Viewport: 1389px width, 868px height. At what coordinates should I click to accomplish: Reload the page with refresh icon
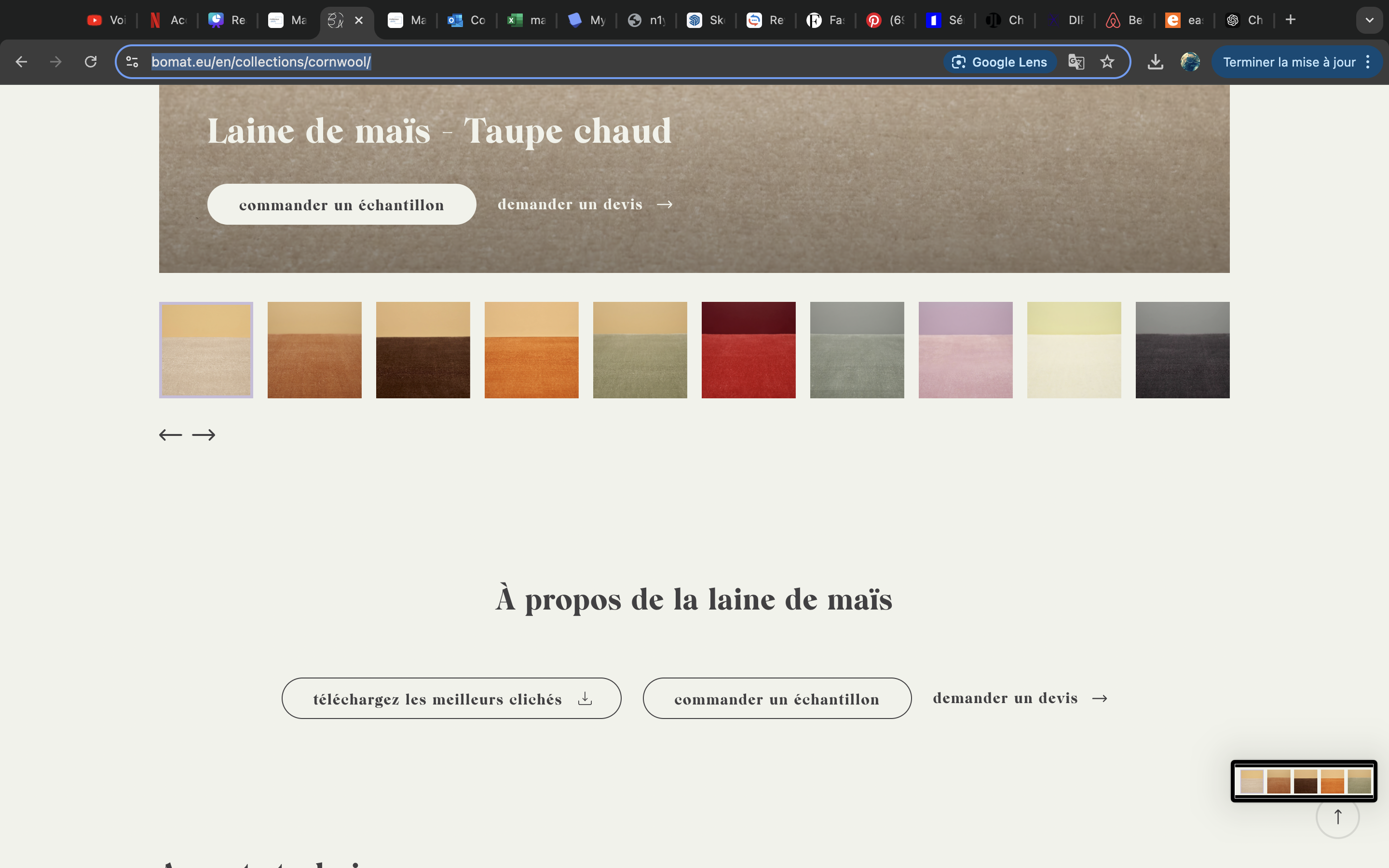[x=91, y=62]
